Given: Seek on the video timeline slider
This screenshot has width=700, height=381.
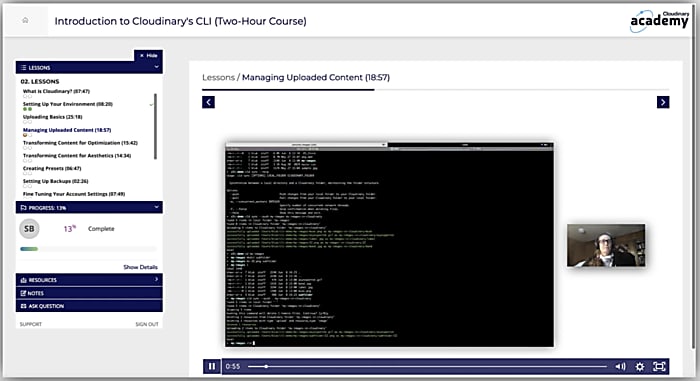Looking at the screenshot, I should click(x=427, y=366).
